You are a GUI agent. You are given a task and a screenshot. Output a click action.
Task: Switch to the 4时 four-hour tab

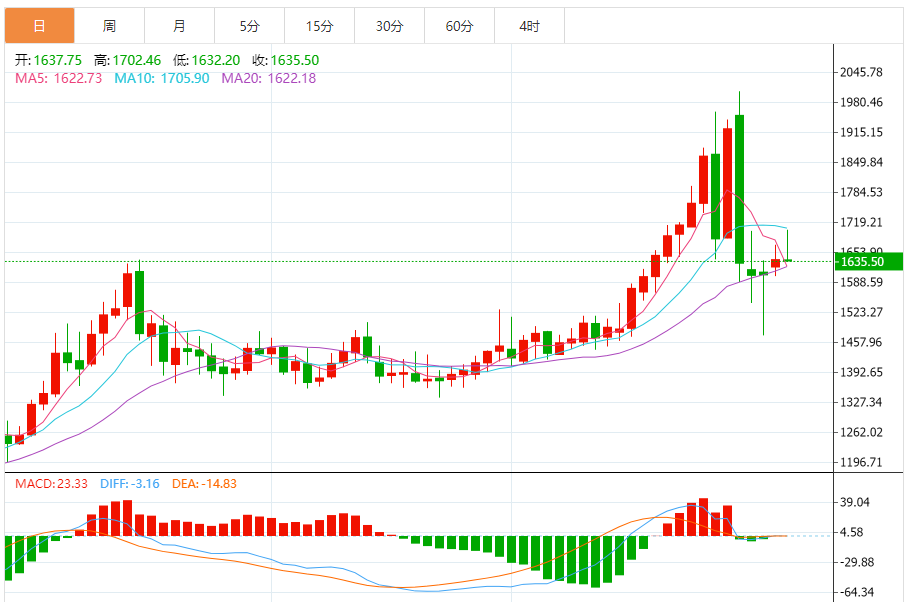pos(529,26)
